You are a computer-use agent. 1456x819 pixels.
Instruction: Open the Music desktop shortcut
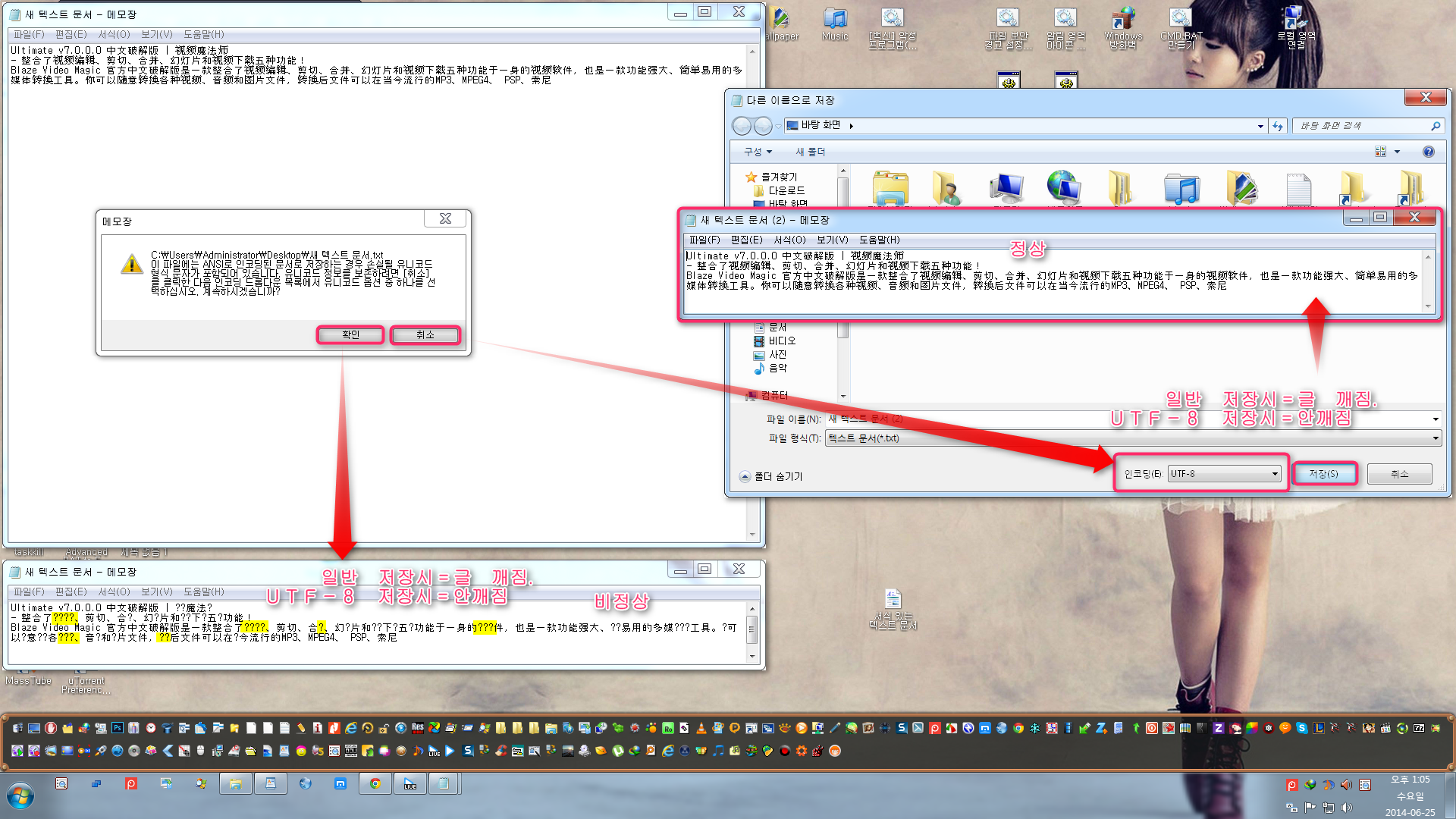pyautogui.click(x=835, y=24)
